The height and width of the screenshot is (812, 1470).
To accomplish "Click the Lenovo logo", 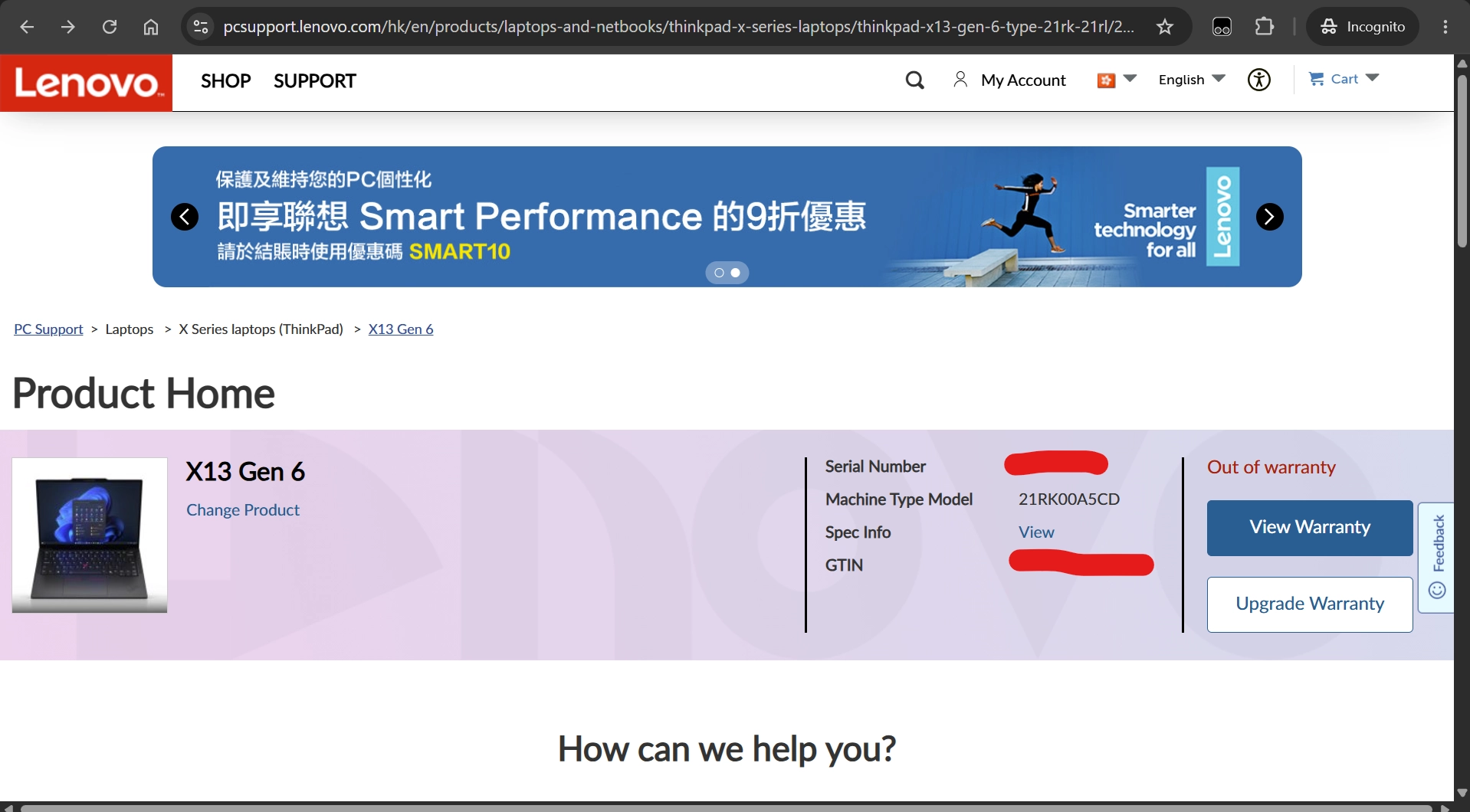I will point(87,83).
